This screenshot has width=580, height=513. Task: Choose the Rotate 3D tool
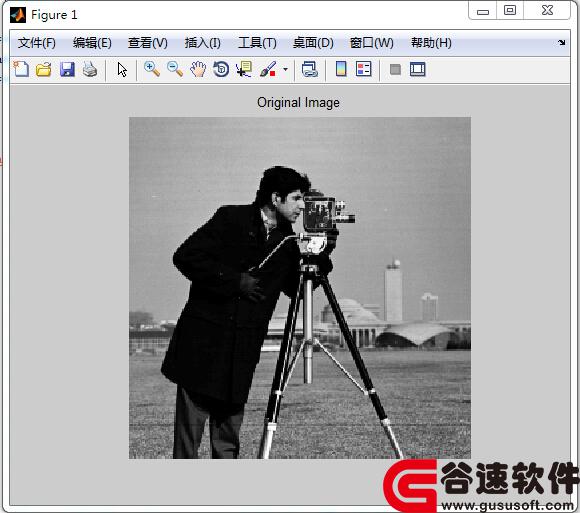coord(221,69)
